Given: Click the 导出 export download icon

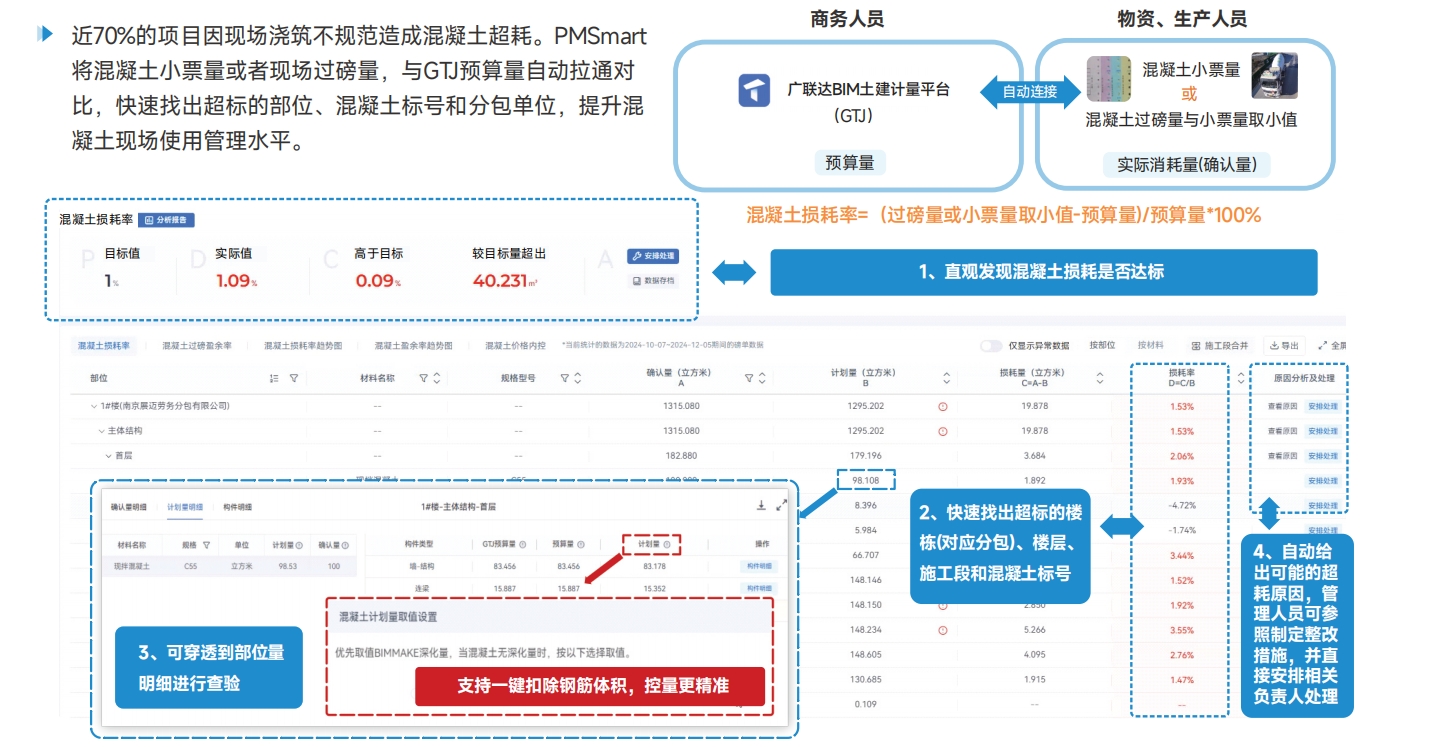Looking at the screenshot, I should coord(1275,346).
